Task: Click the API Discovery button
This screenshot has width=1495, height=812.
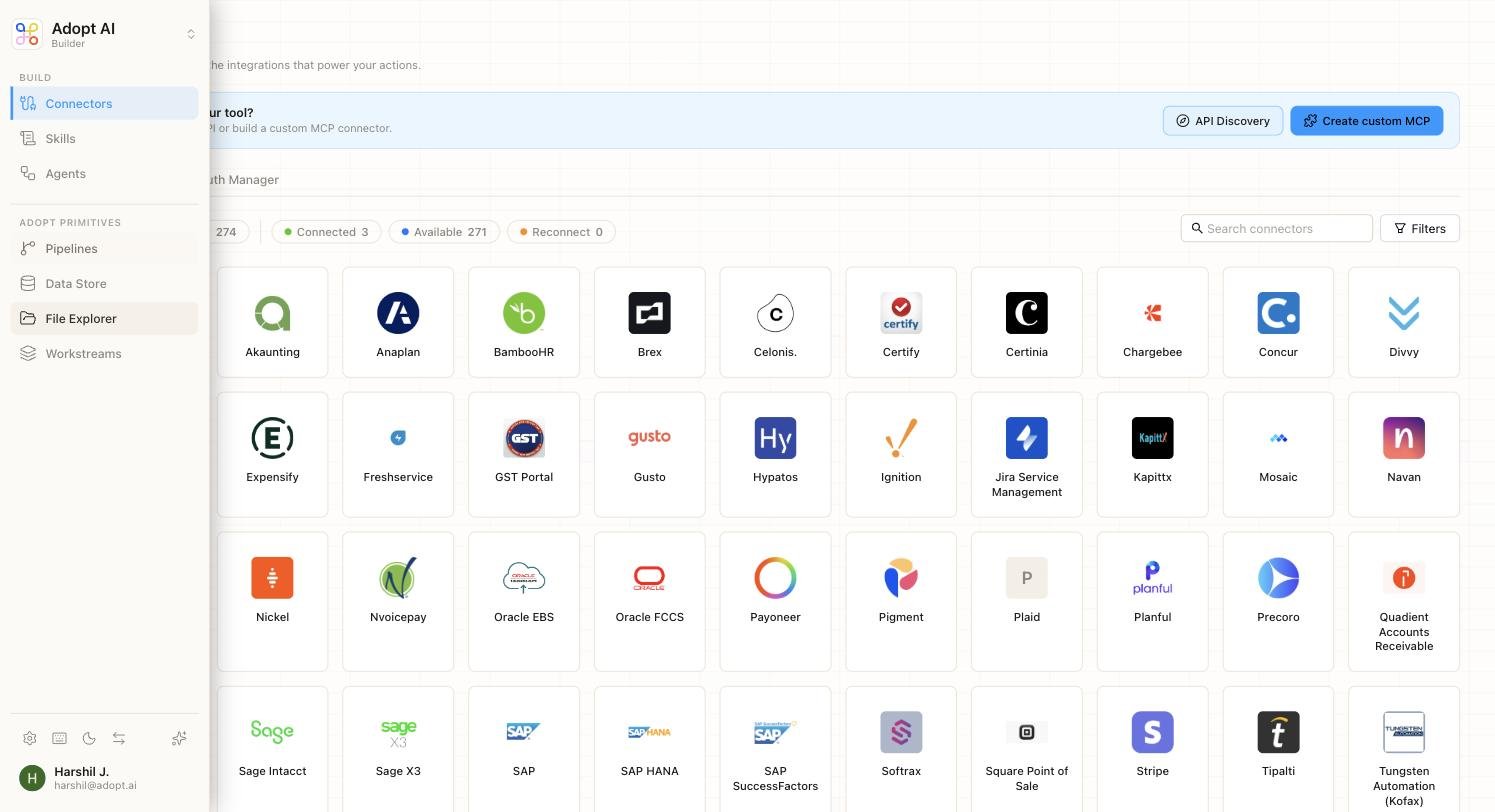Action: pos(1223,120)
